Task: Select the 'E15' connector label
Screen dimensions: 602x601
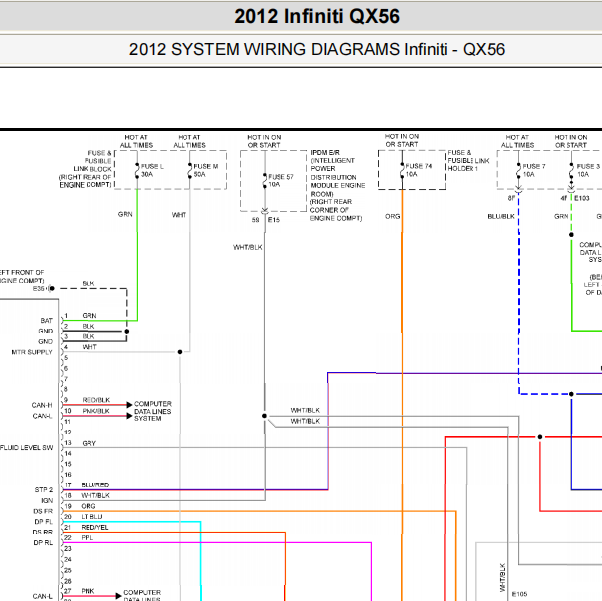Action: click(274, 220)
